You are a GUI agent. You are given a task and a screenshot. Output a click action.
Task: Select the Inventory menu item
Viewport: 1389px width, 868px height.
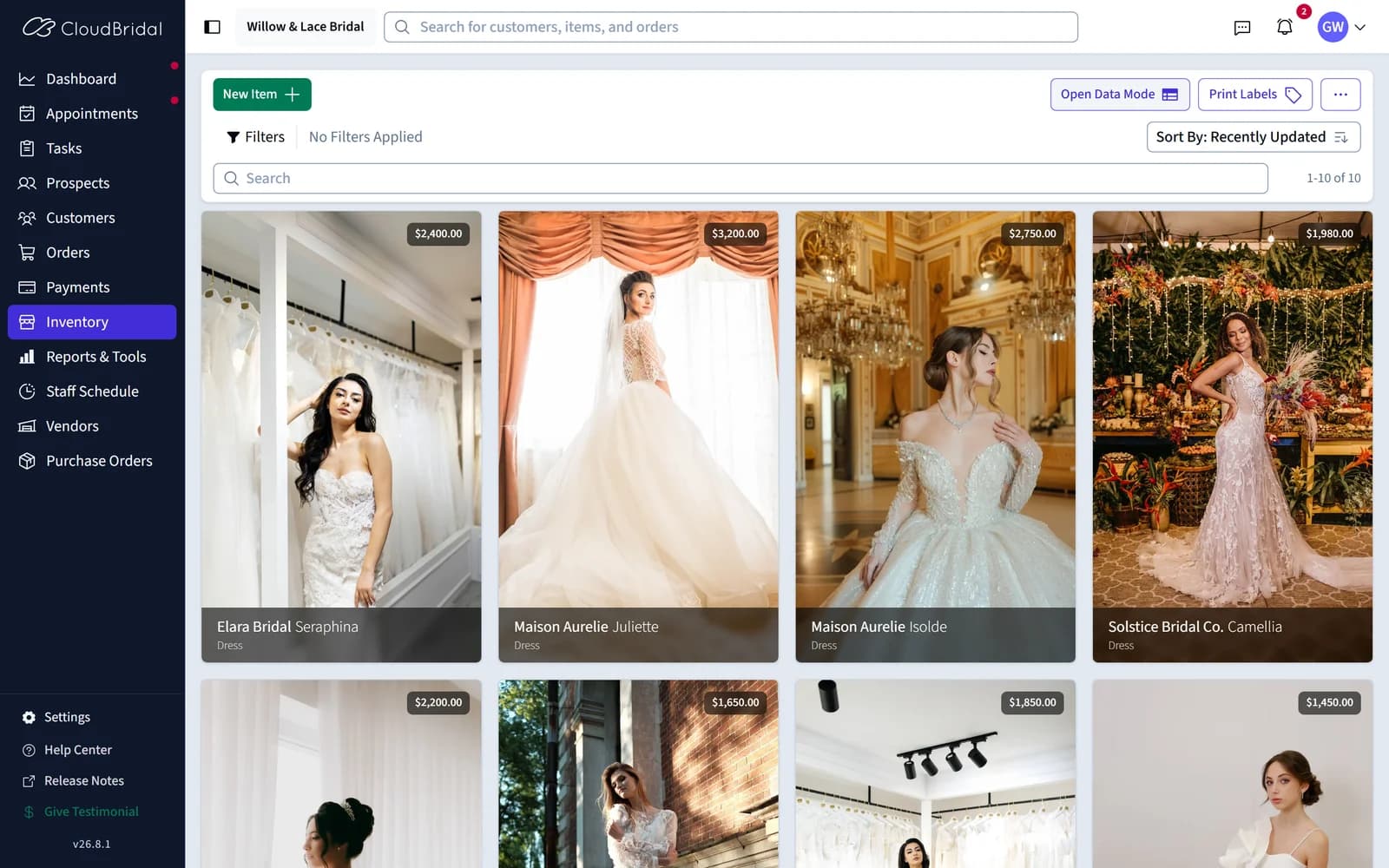pos(92,322)
